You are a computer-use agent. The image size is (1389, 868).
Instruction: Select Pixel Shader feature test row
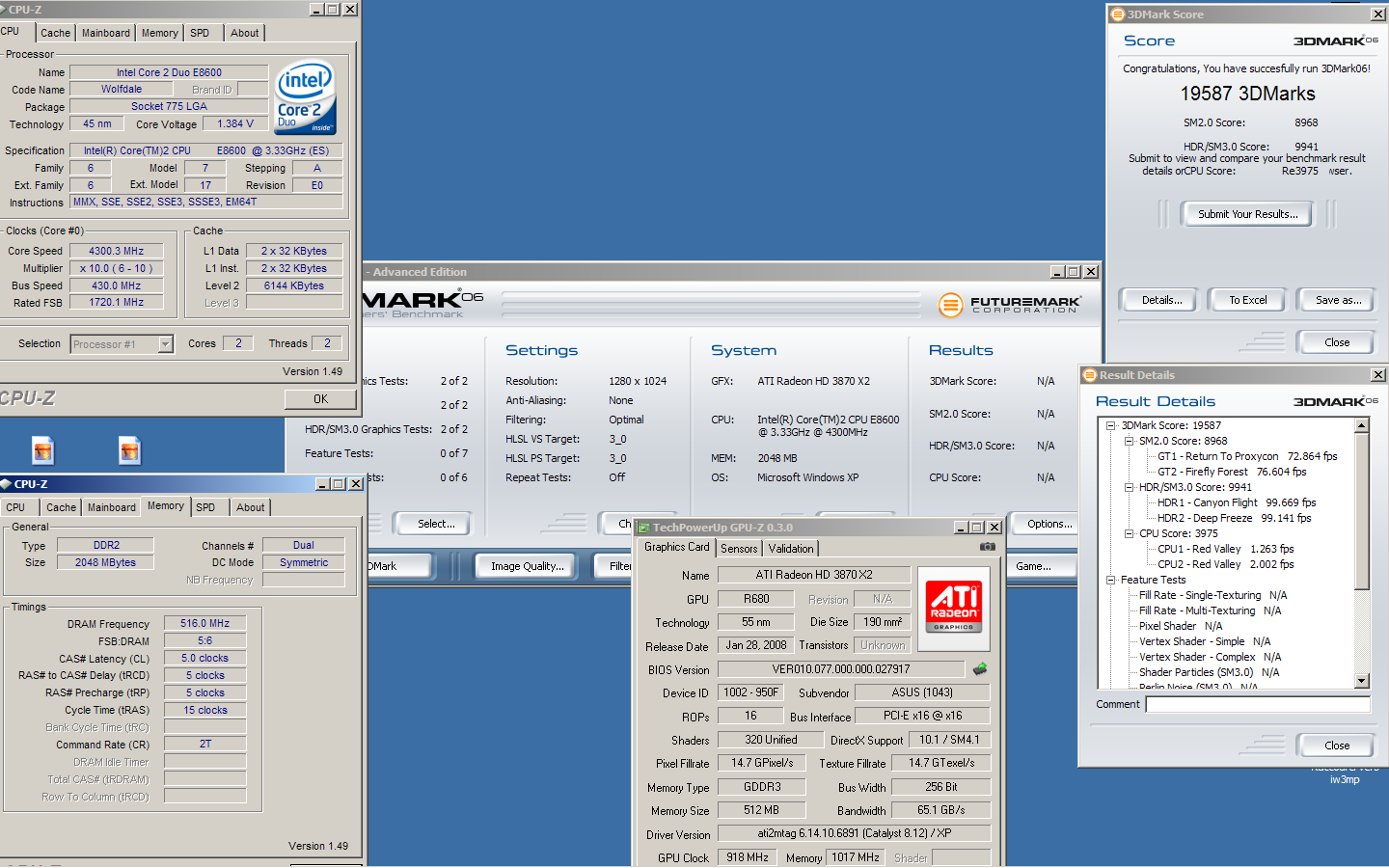point(1181,626)
